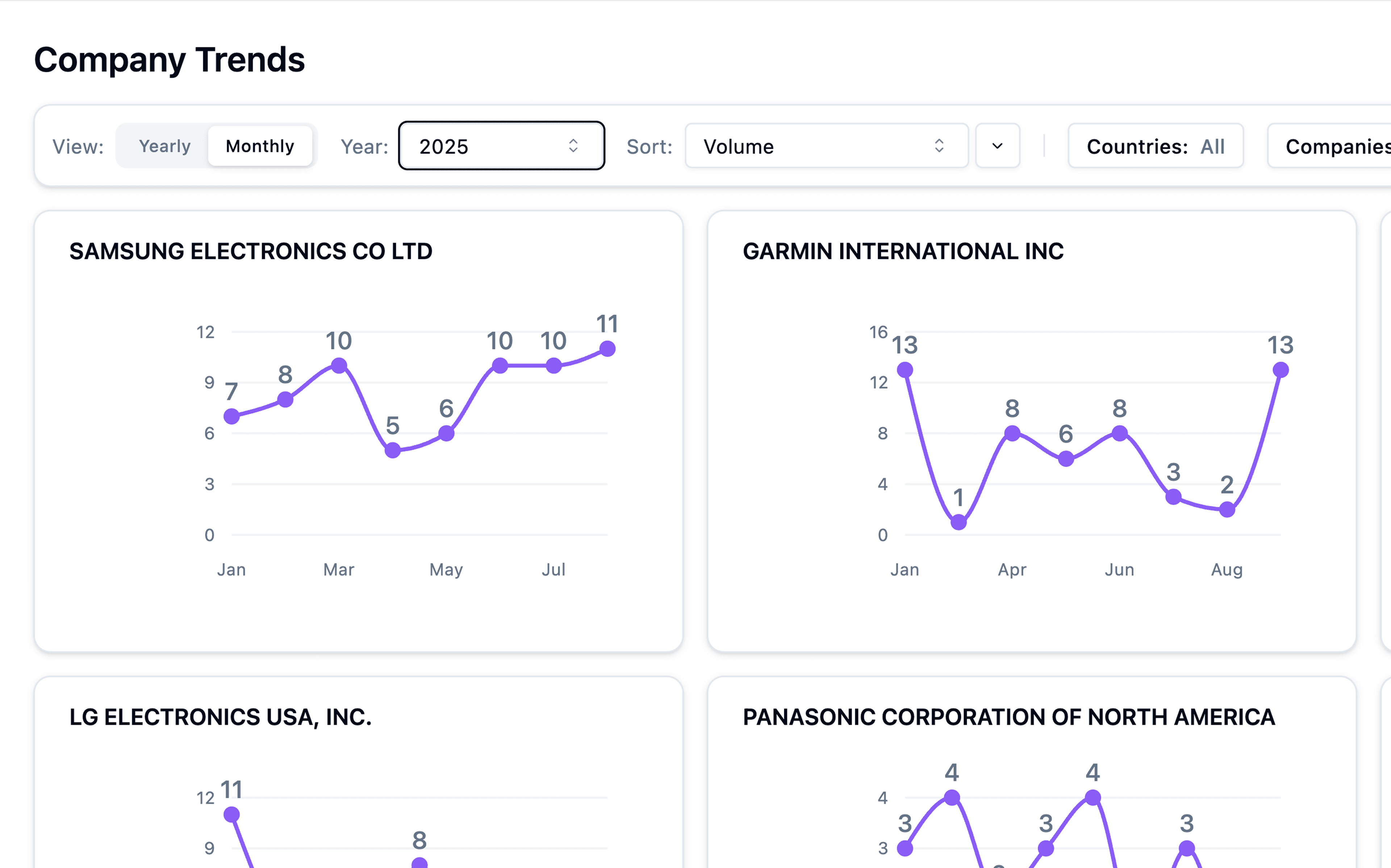Select the Monthly view toggle
The width and height of the screenshot is (1391, 868).
(259, 146)
